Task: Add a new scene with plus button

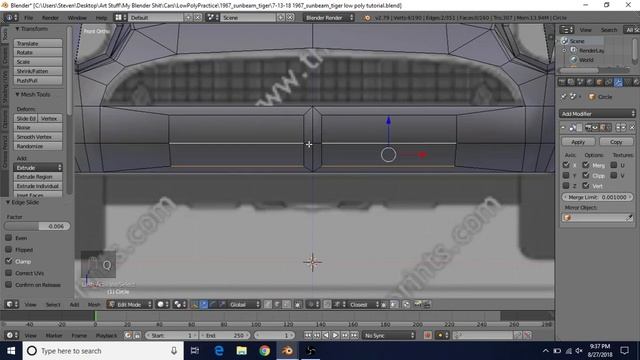Action: tap(281, 18)
